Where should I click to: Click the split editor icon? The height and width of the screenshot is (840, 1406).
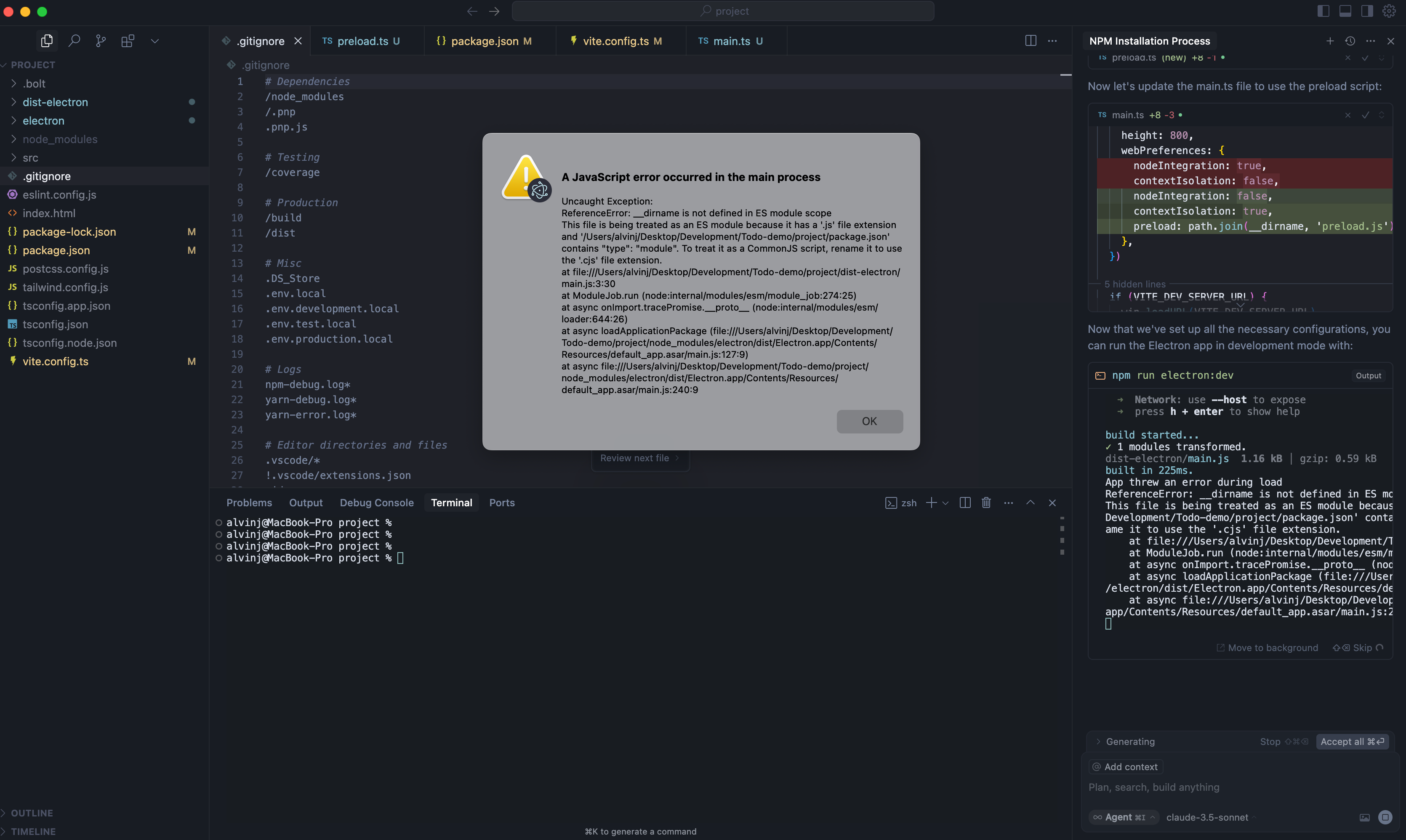click(x=1030, y=41)
